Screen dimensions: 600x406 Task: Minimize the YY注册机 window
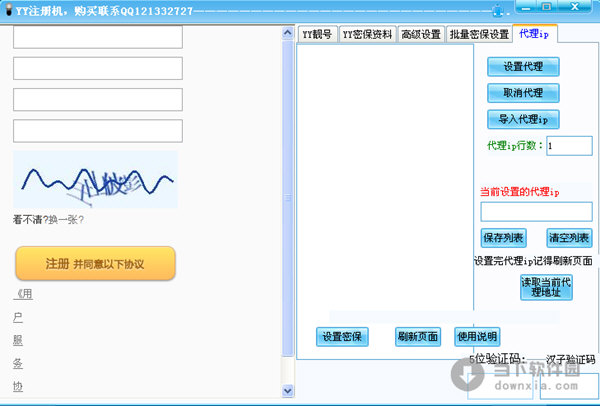click(526, 7)
